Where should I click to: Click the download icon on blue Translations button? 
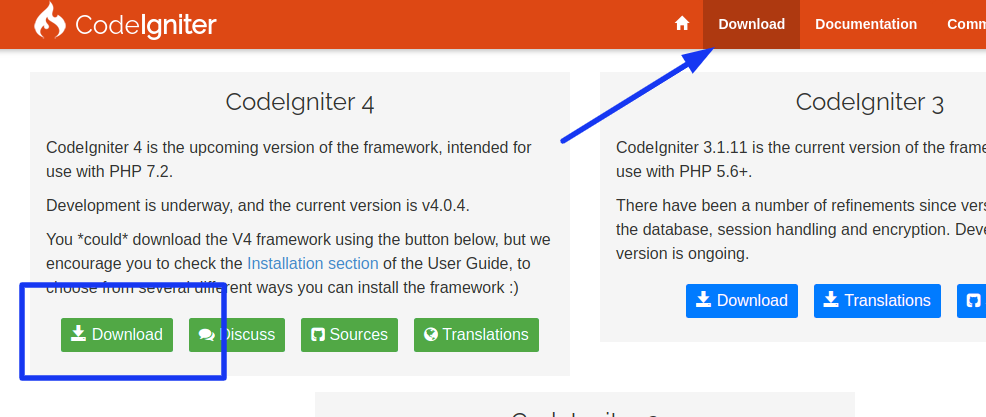(831, 299)
